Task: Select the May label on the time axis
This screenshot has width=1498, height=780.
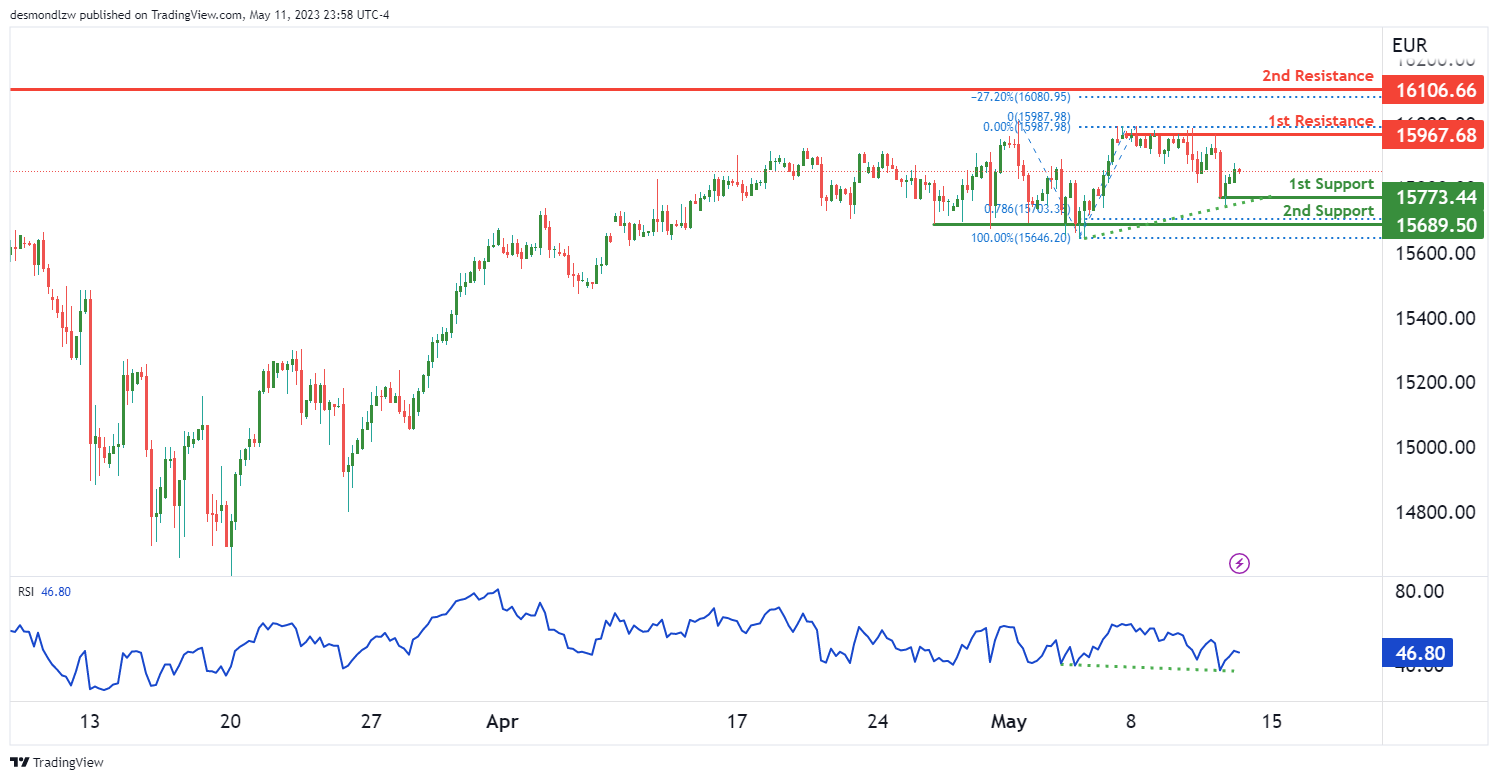Action: [1007, 722]
